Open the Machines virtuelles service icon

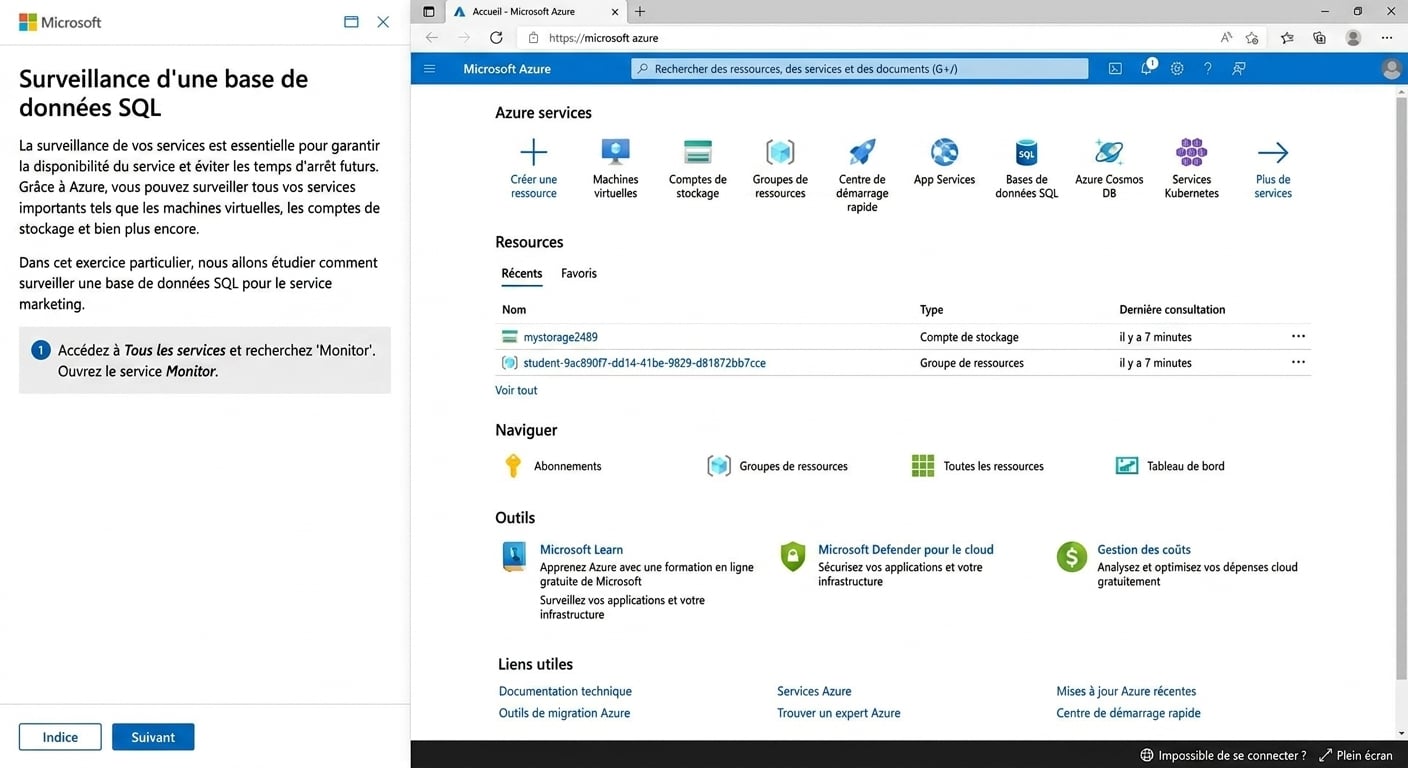coord(615,152)
